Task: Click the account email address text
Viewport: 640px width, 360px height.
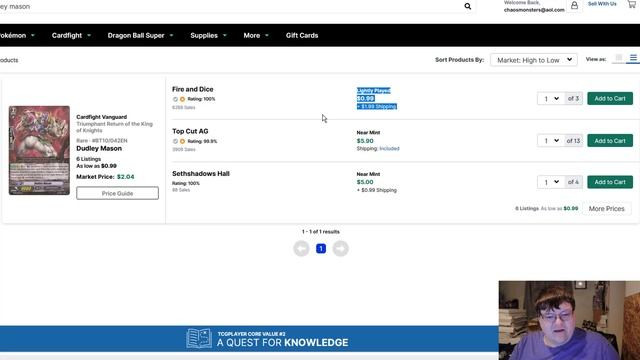Action: [534, 10]
